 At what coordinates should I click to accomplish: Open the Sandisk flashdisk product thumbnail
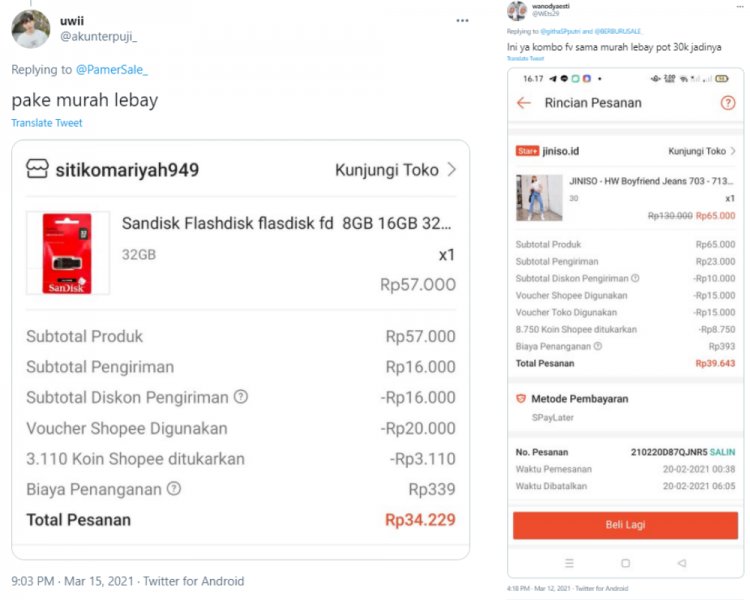(x=67, y=252)
